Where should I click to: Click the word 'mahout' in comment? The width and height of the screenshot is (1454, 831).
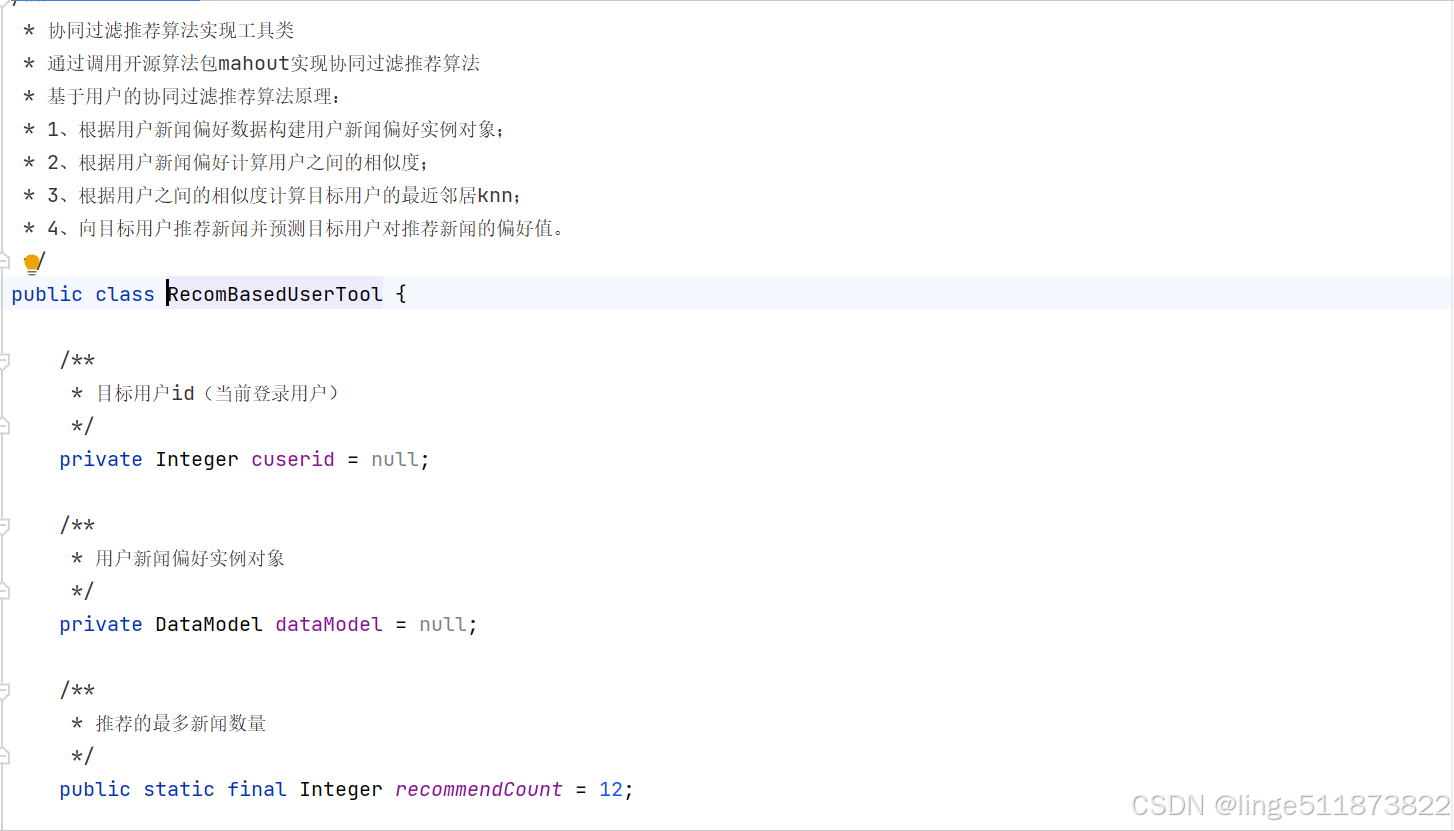click(254, 64)
